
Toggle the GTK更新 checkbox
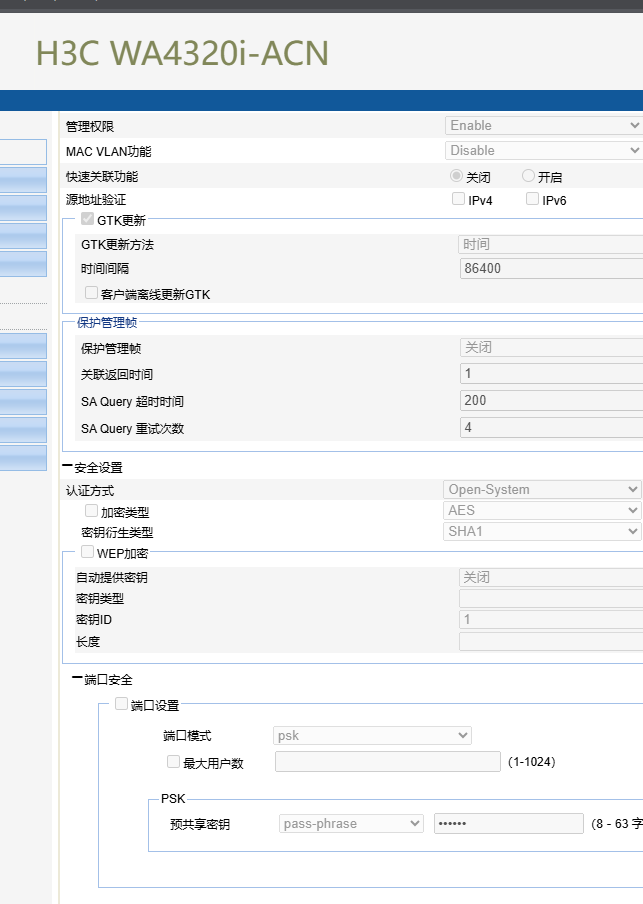(88, 220)
